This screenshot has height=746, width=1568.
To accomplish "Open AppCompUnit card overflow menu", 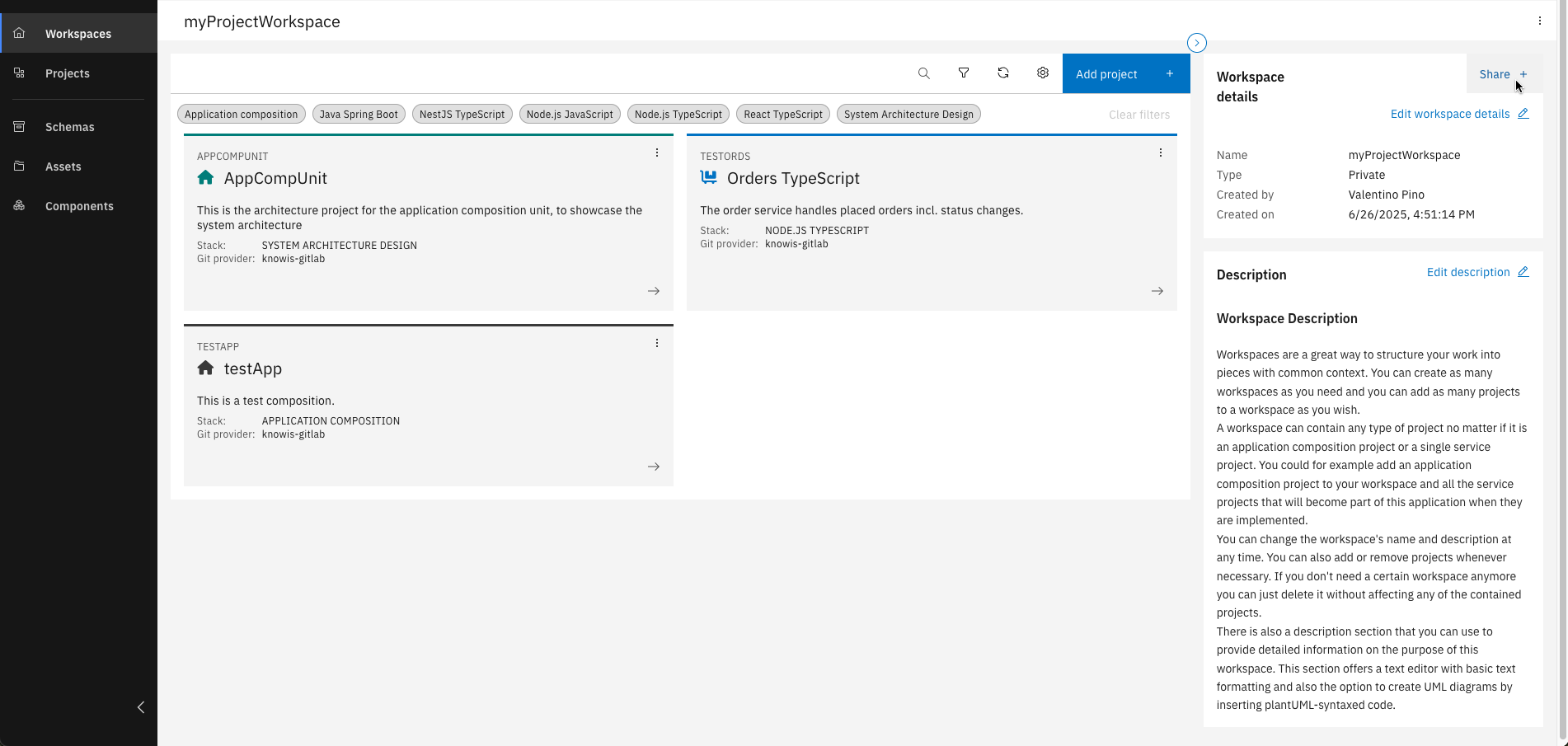I will pyautogui.click(x=656, y=152).
